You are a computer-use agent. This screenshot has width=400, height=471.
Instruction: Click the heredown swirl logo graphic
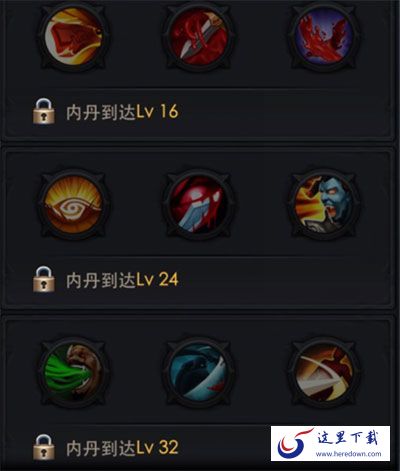tap(294, 443)
